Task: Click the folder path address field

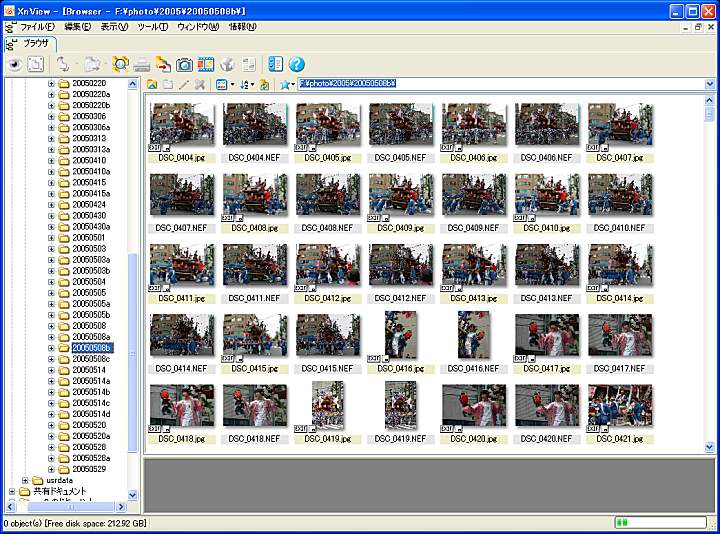Action: 500,84
